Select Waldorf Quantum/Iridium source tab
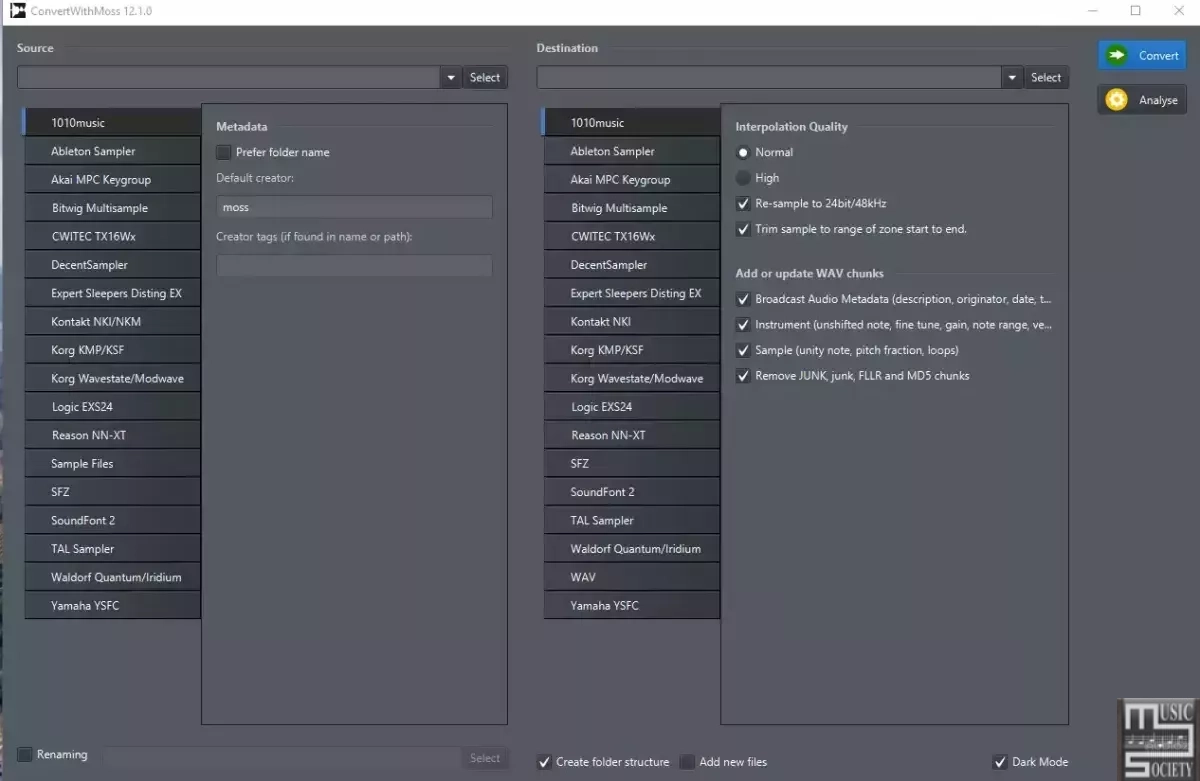This screenshot has width=1200, height=781. (x=112, y=577)
